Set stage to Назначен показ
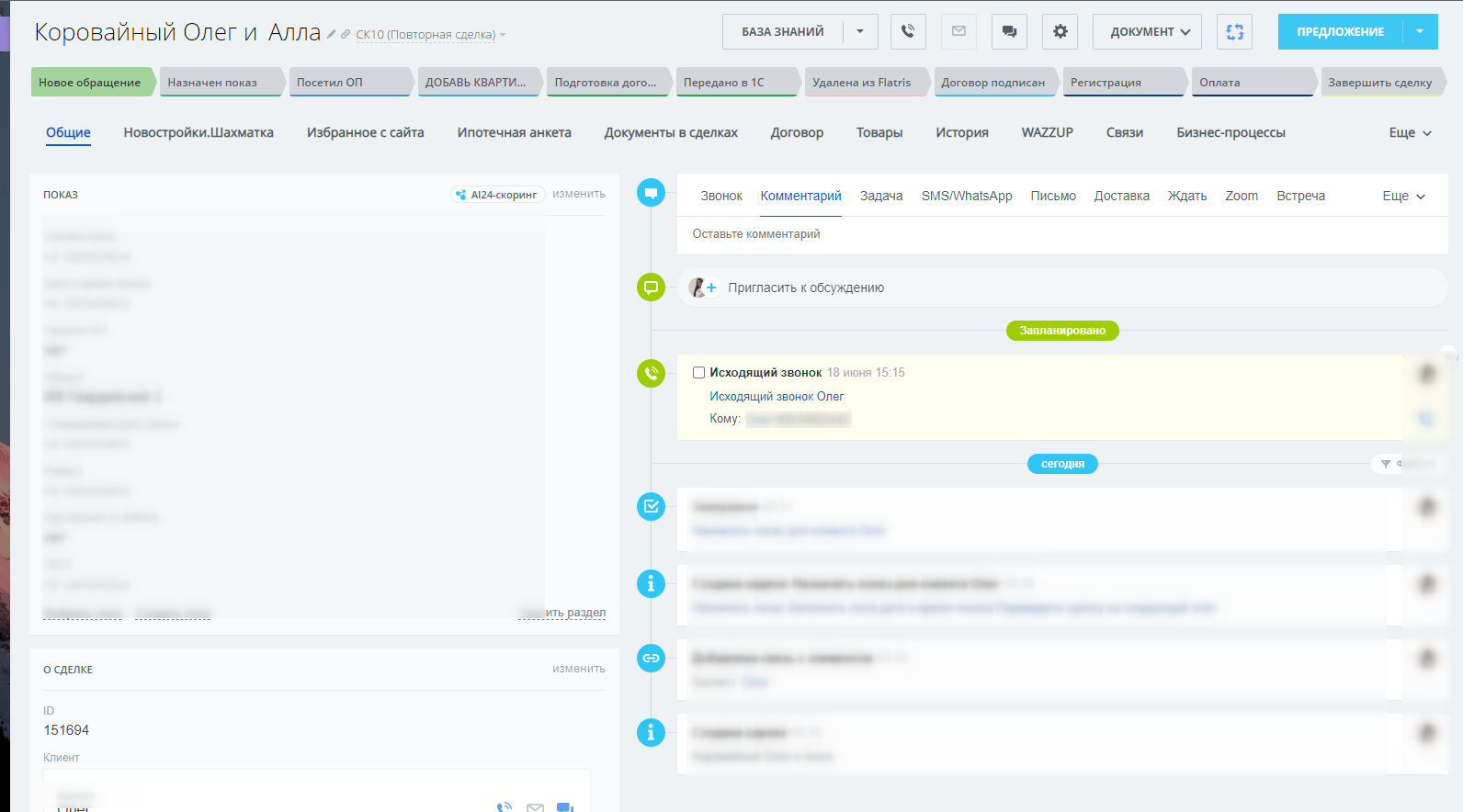The image size is (1463, 812). pyautogui.click(x=221, y=82)
